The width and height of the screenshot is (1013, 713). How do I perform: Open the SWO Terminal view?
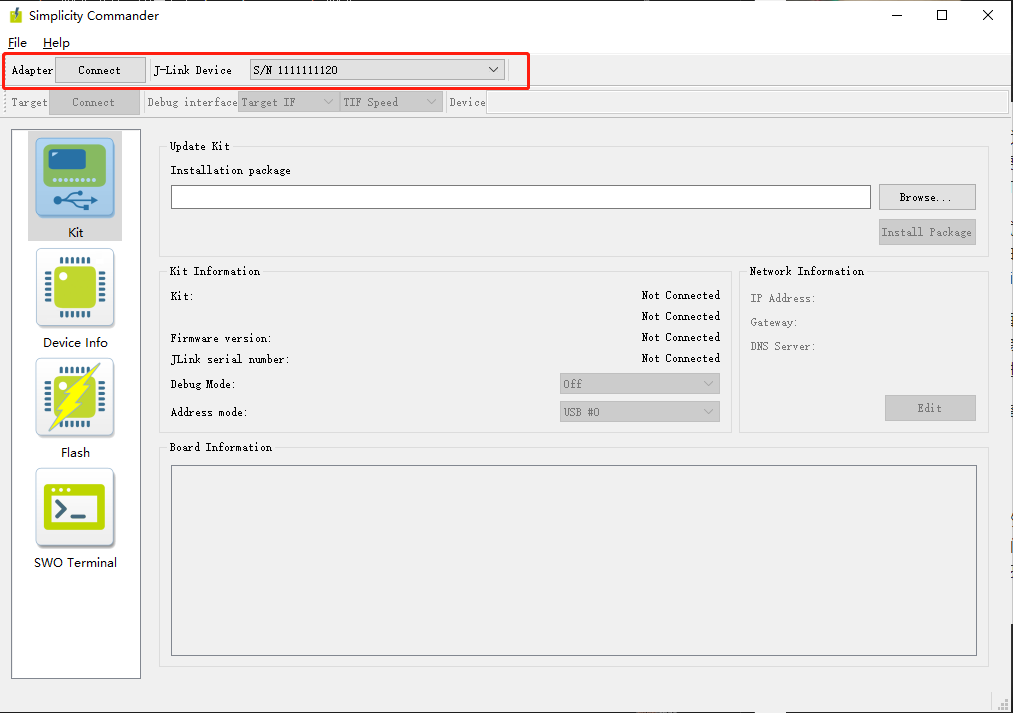pos(75,518)
